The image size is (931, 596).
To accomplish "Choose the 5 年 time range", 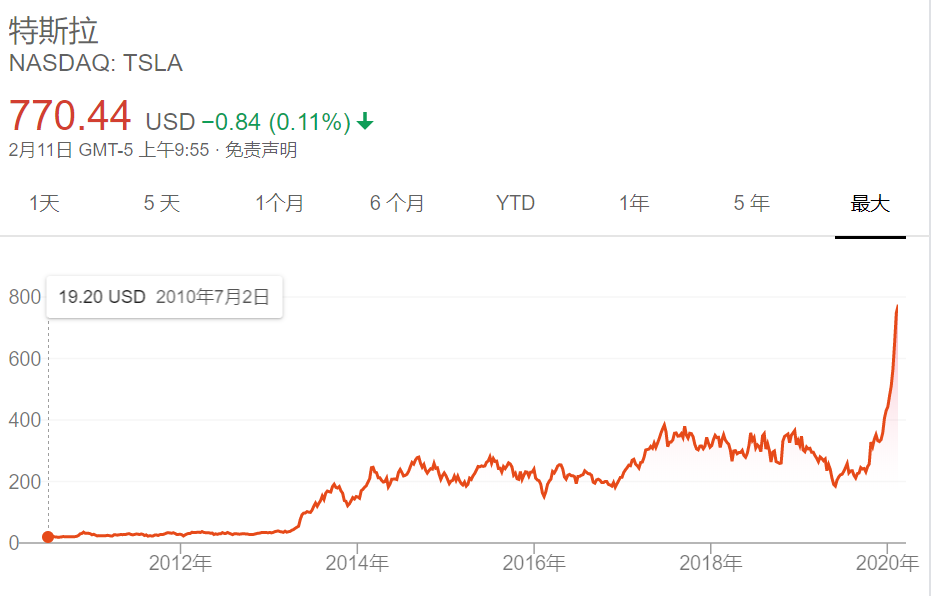I will coord(752,204).
